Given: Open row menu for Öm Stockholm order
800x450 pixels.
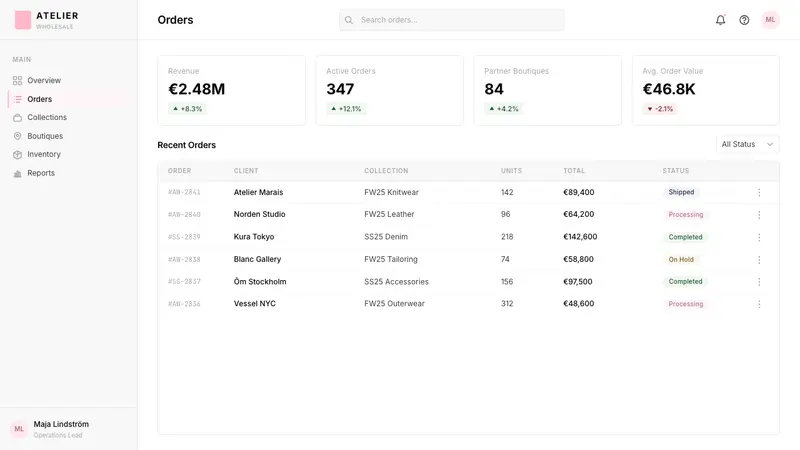Looking at the screenshot, I should coord(759,282).
